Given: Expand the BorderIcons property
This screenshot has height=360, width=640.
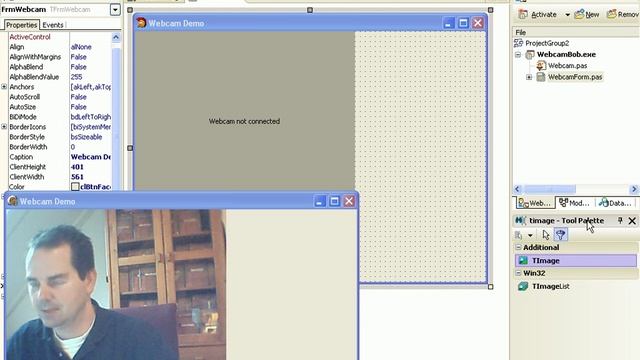Looking at the screenshot, I should [x=4, y=127].
